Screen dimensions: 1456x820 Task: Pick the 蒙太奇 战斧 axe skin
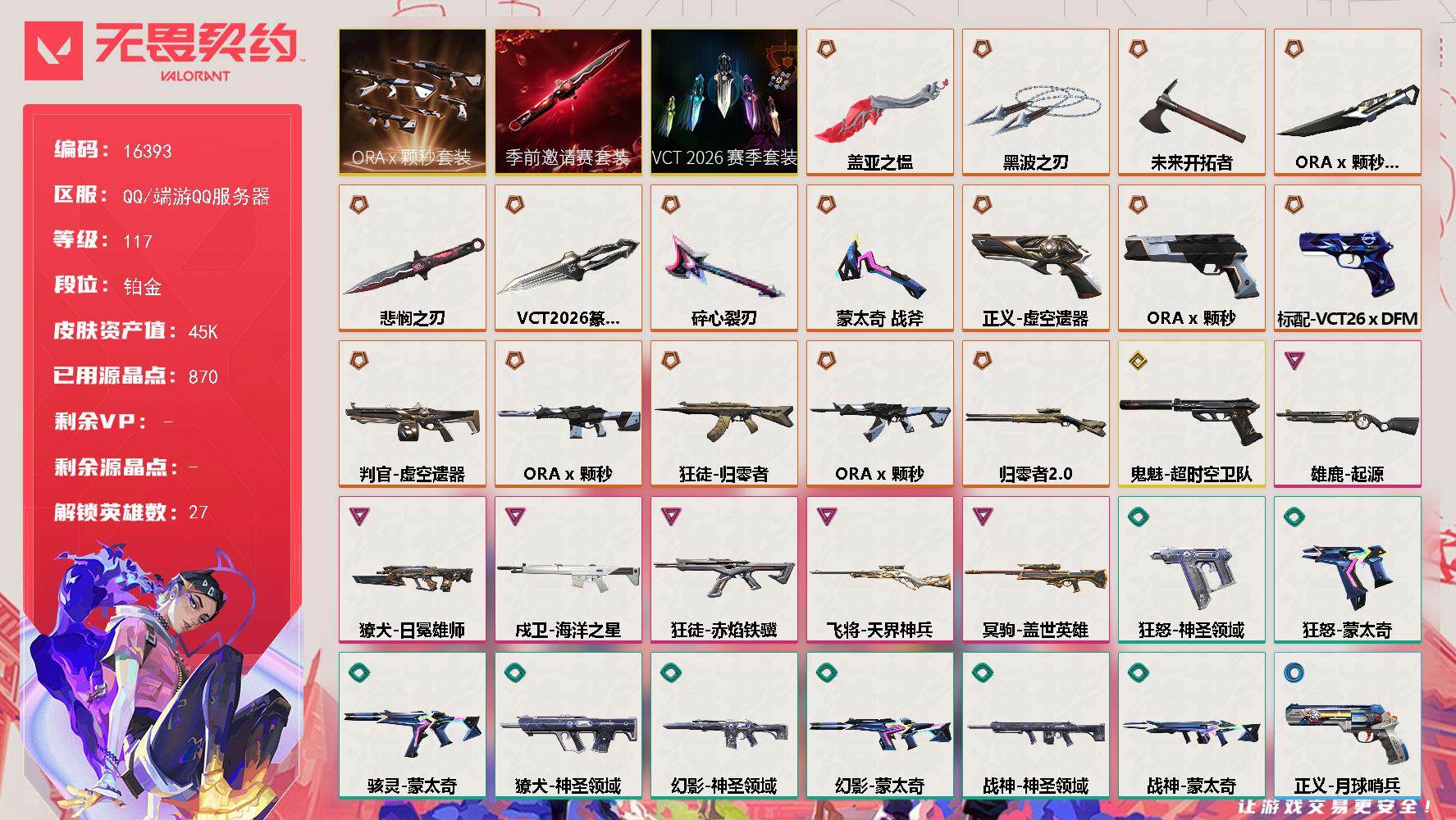[879, 257]
